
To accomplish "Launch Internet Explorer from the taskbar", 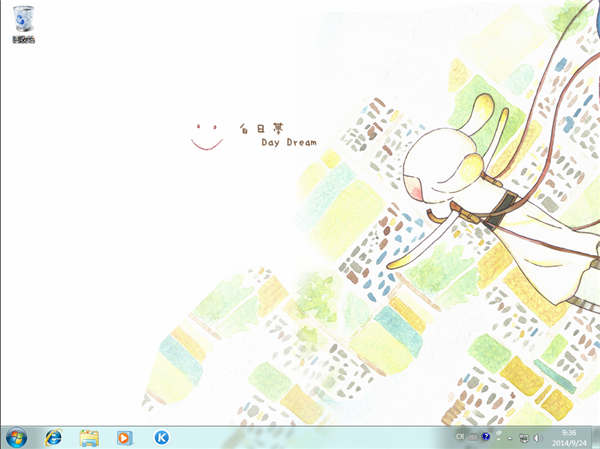I will (x=52, y=437).
